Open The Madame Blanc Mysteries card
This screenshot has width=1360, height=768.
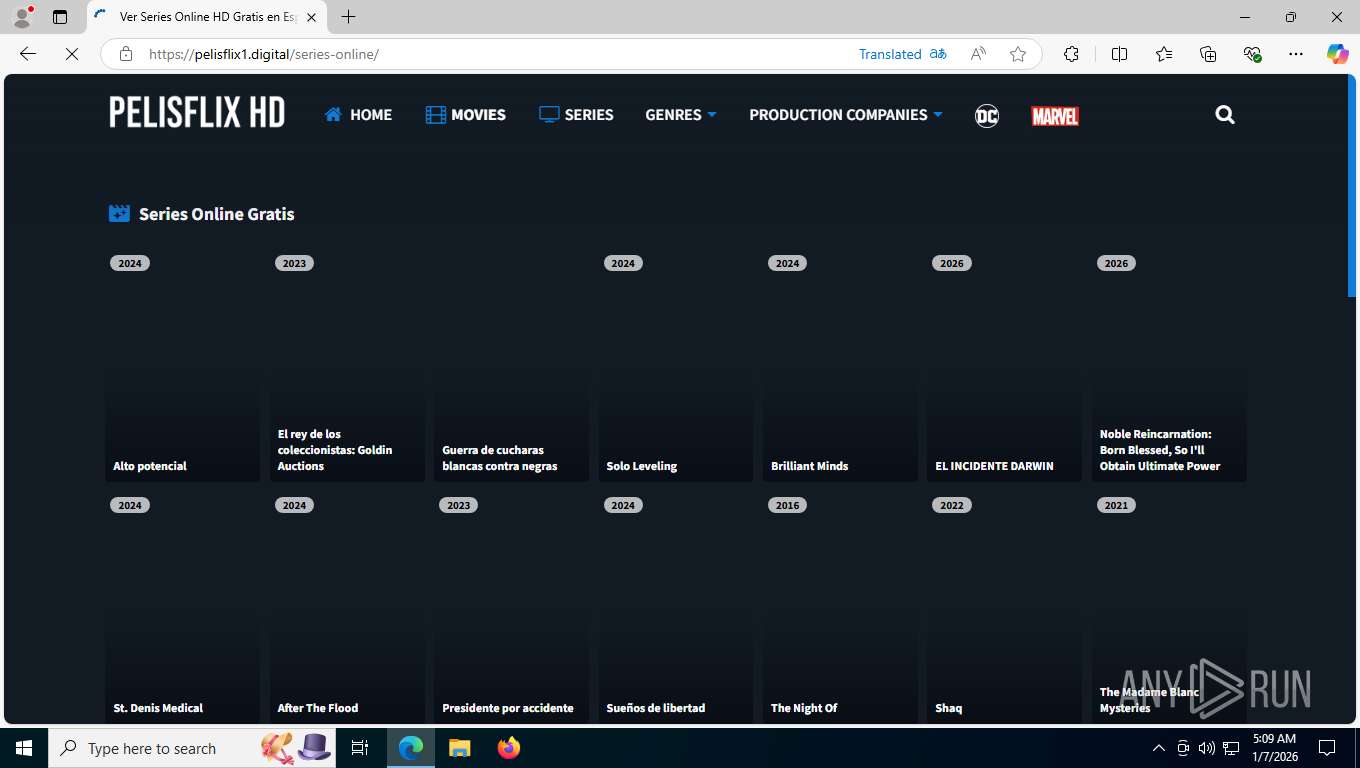tap(1169, 607)
